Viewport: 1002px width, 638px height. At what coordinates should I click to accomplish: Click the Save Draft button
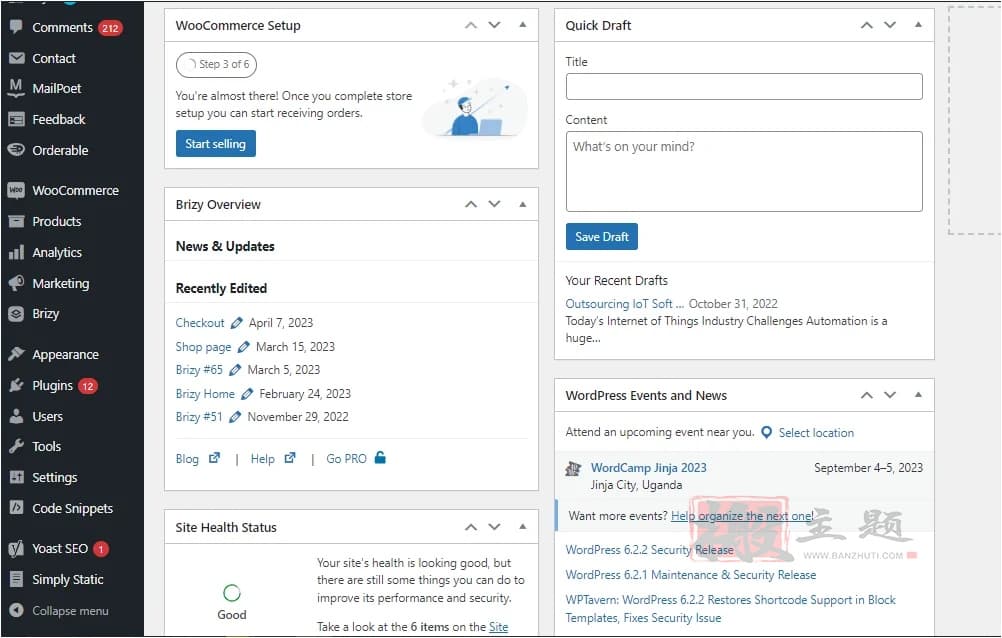point(601,237)
